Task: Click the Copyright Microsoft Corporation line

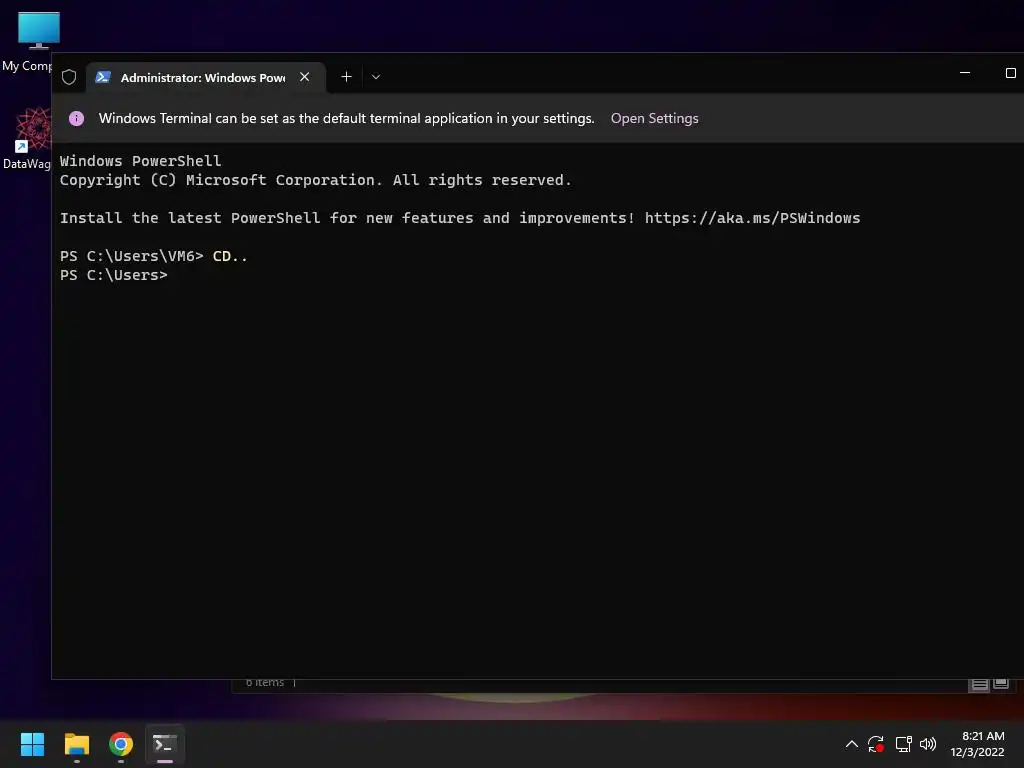Action: click(x=315, y=180)
